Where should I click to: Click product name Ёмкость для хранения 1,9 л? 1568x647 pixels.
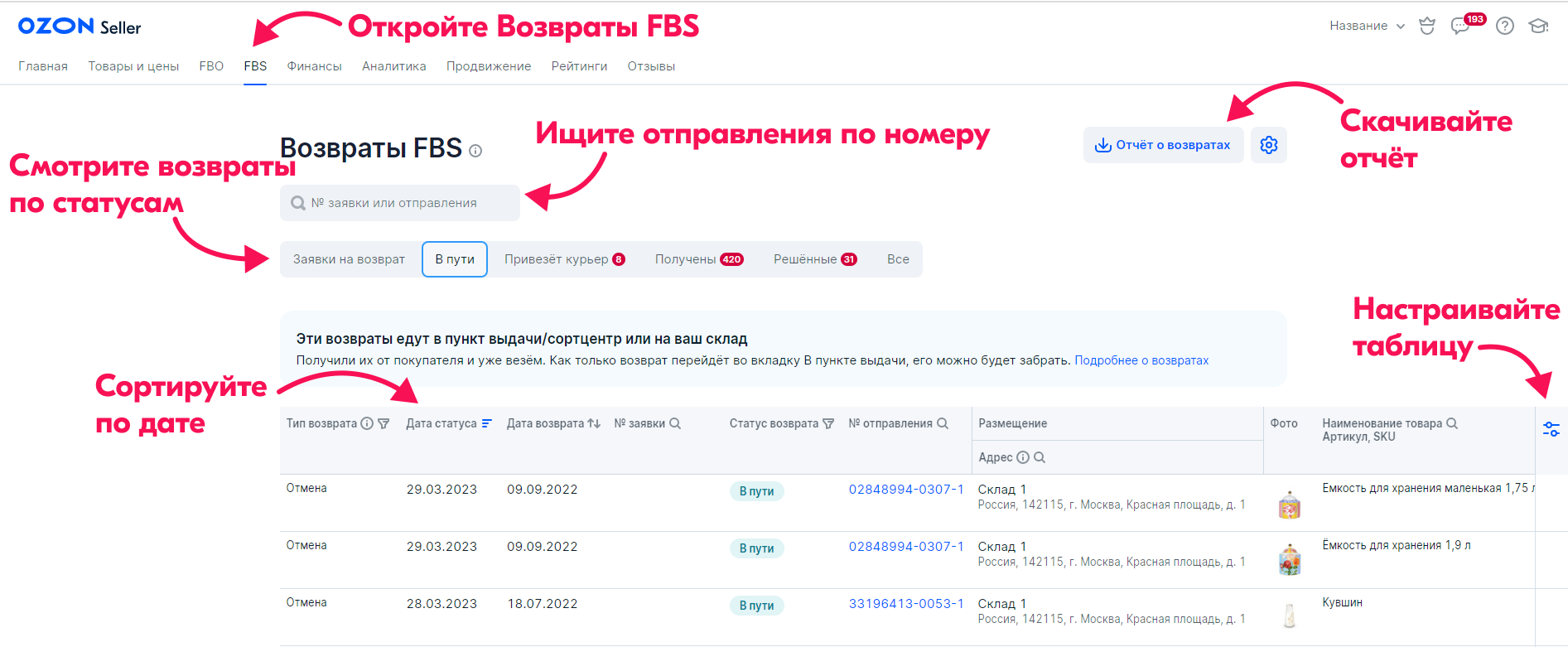pyautogui.click(x=1397, y=545)
